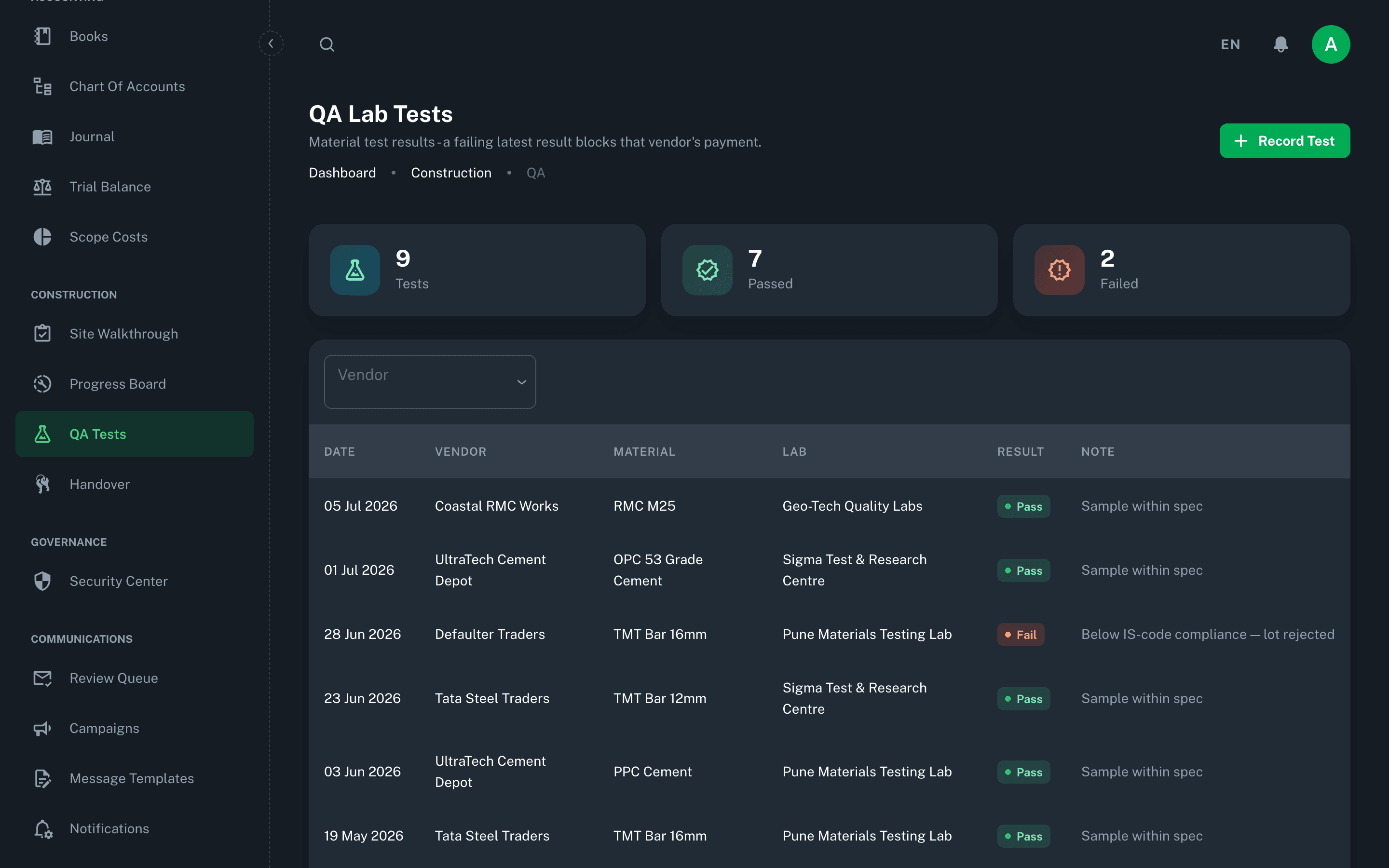This screenshot has width=1389, height=868.
Task: Open search with the magnifier icon
Action: click(327, 44)
